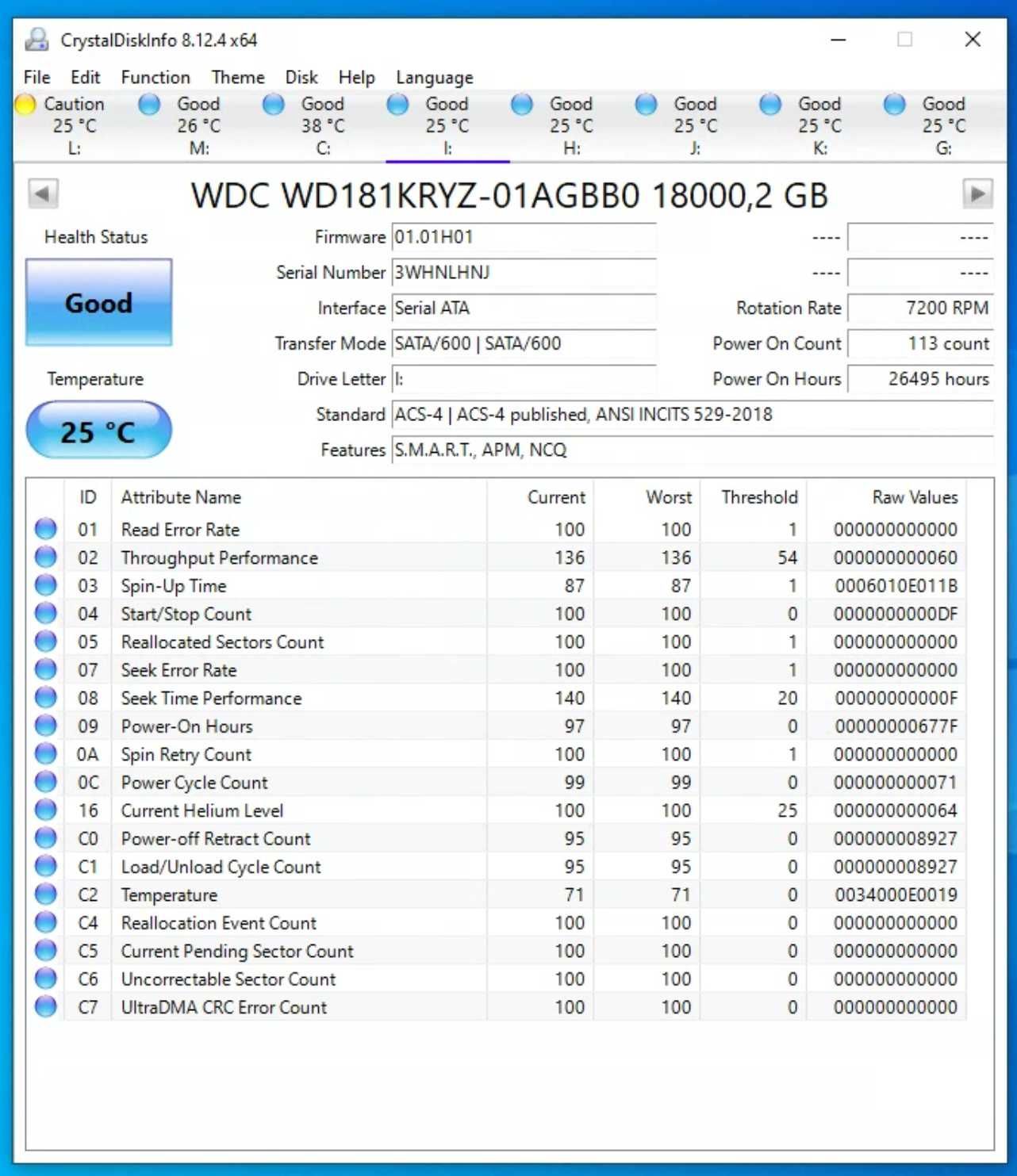Go to next disk with right arrow

coord(977,193)
